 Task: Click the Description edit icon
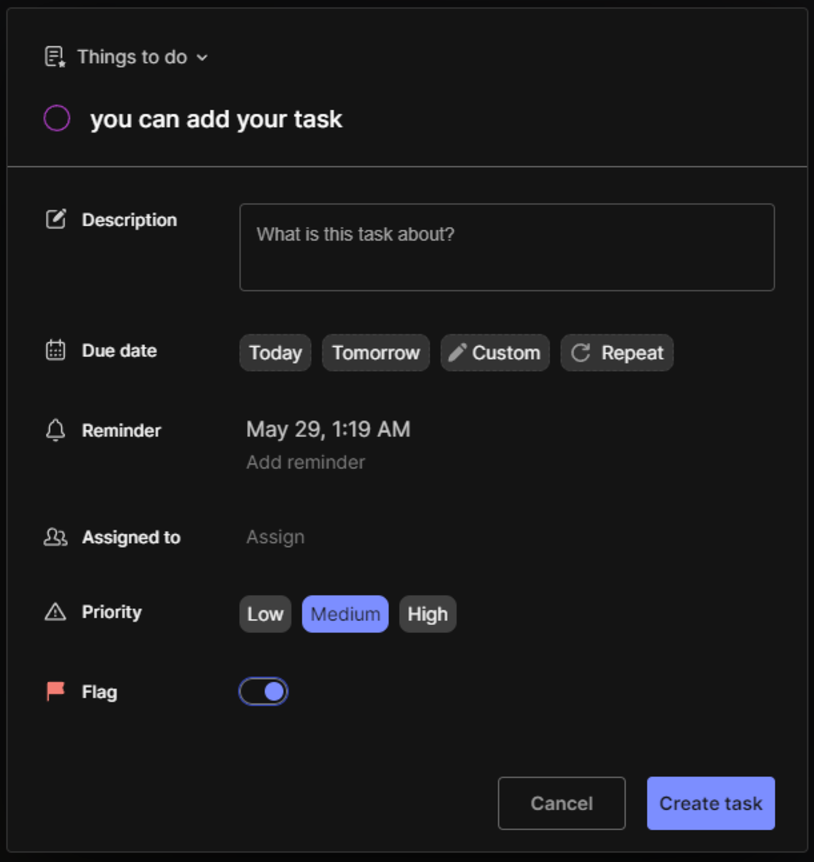pos(56,219)
